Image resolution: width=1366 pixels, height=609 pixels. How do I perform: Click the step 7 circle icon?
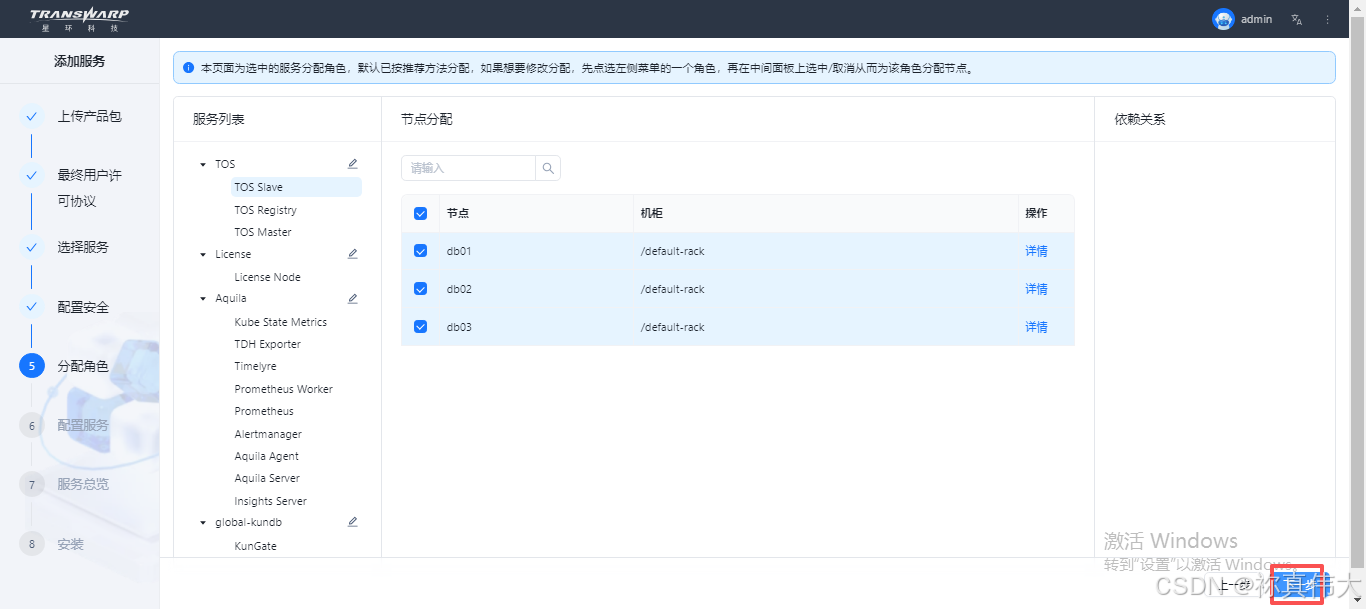31,485
